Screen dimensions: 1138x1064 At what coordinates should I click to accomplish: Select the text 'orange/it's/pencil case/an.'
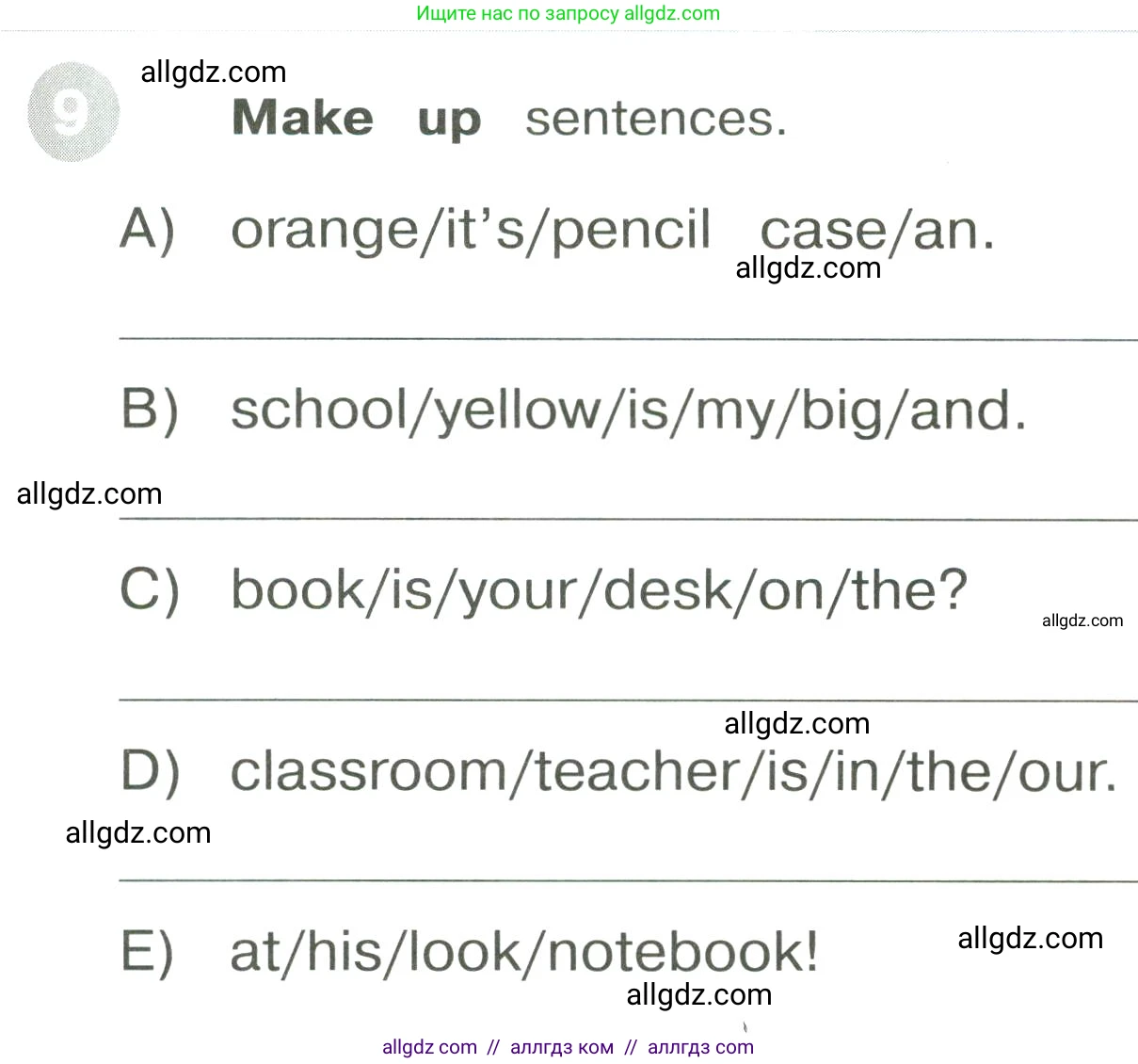pyautogui.click(x=612, y=230)
